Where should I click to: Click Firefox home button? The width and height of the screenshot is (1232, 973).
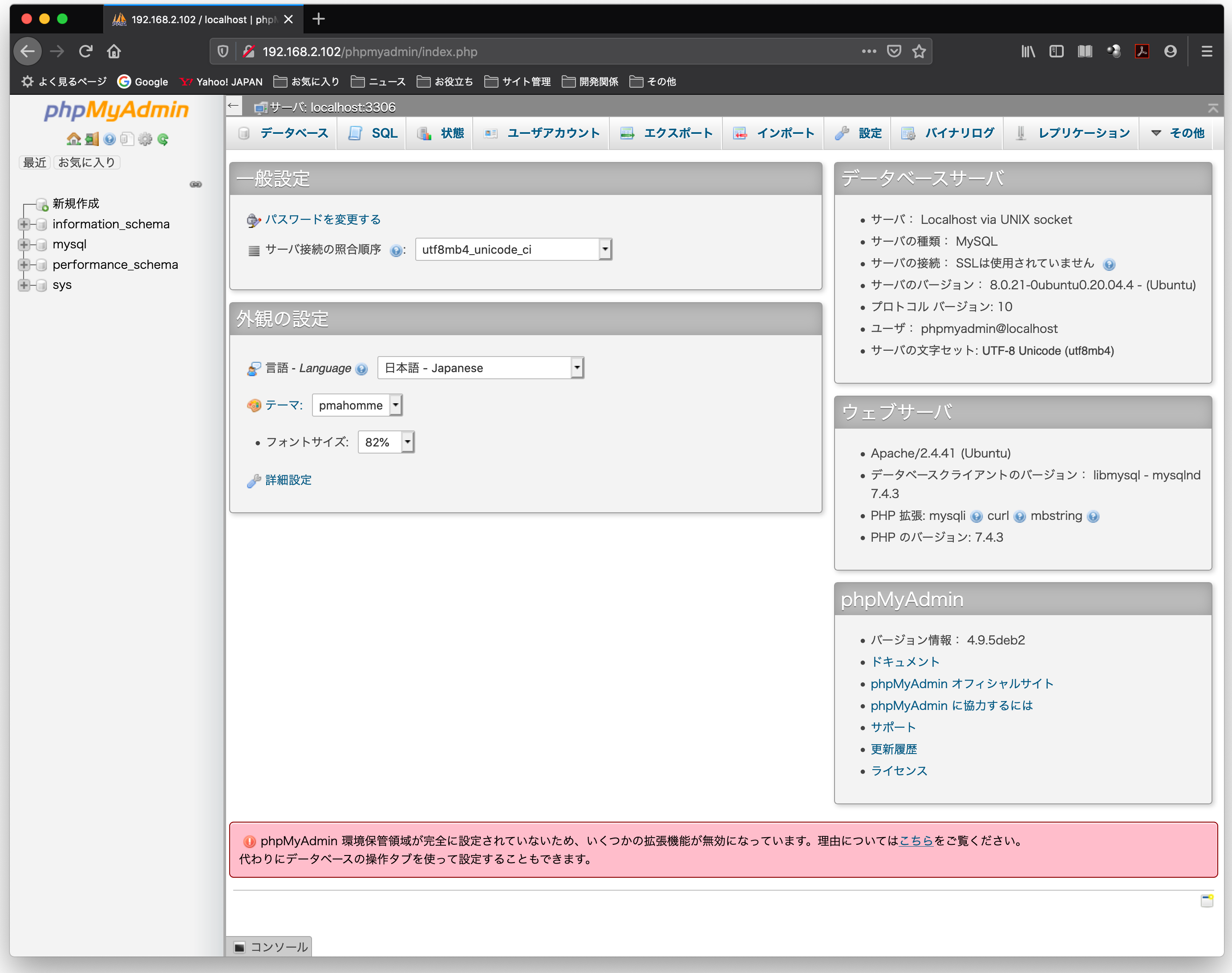pos(114,51)
